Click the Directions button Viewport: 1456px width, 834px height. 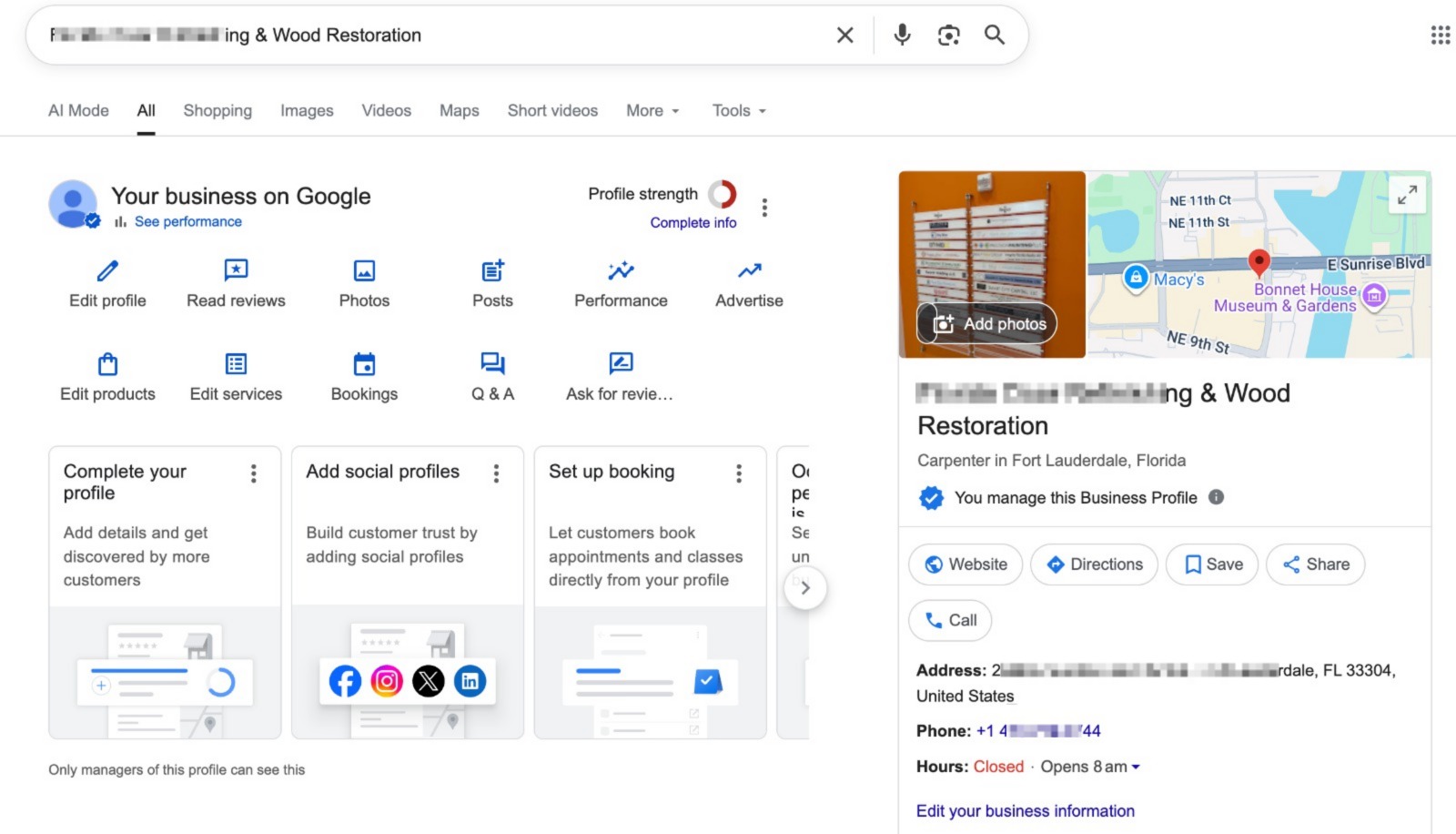click(x=1094, y=564)
